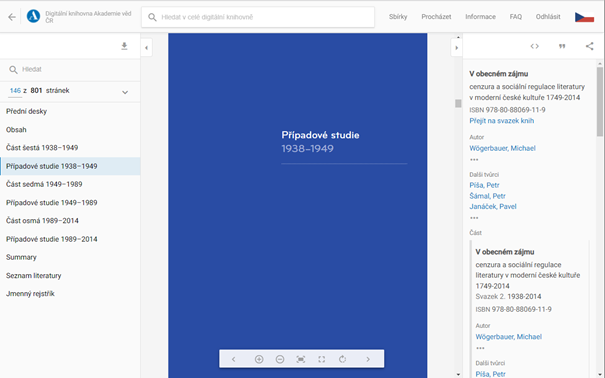Screen dimensions: 605x378
Task: Collapse the left sidebar panel
Action: (146, 48)
